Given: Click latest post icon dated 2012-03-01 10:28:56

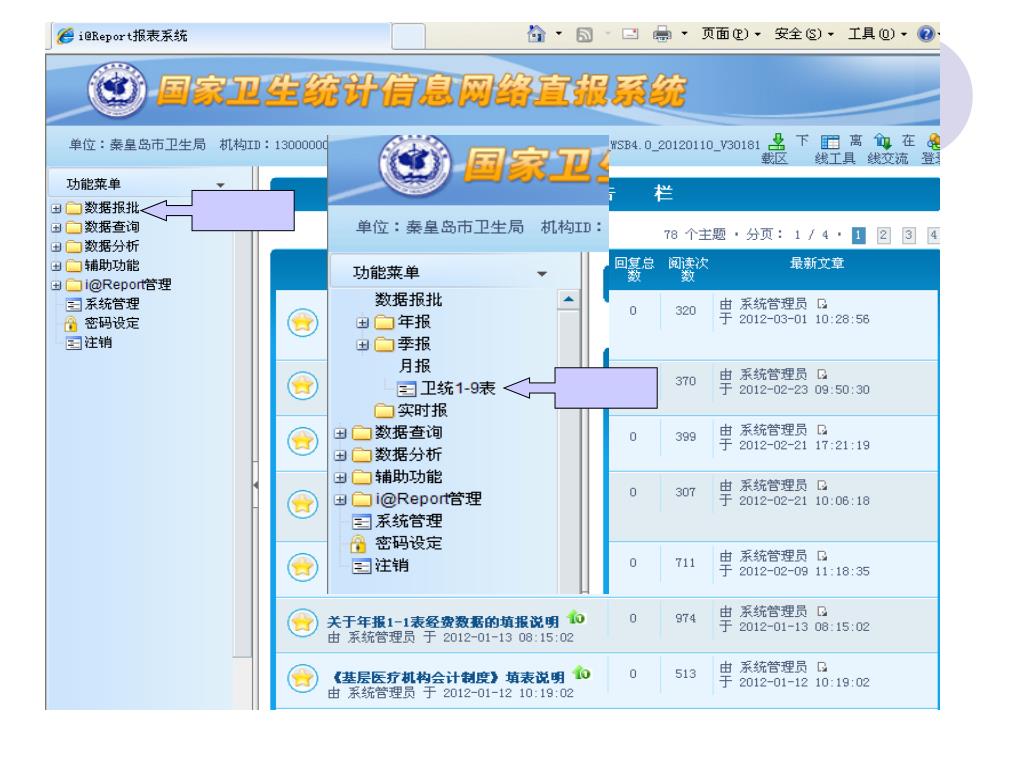Looking at the screenshot, I should pyautogui.click(x=822, y=304).
